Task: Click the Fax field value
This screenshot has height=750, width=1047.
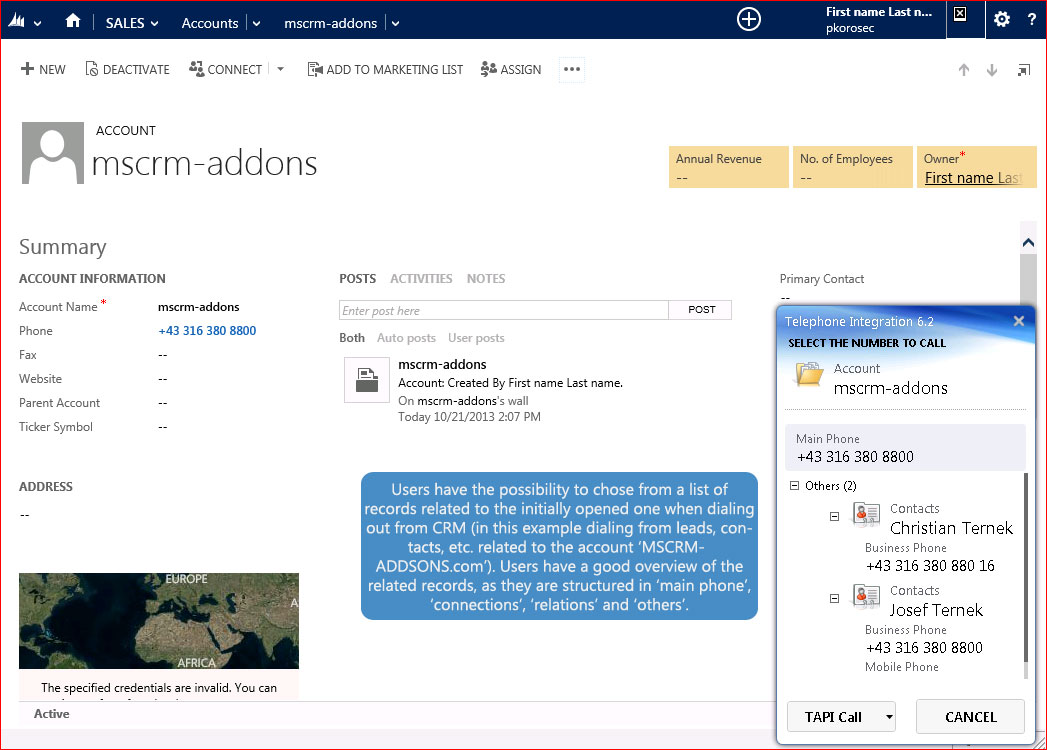Action: (x=162, y=355)
